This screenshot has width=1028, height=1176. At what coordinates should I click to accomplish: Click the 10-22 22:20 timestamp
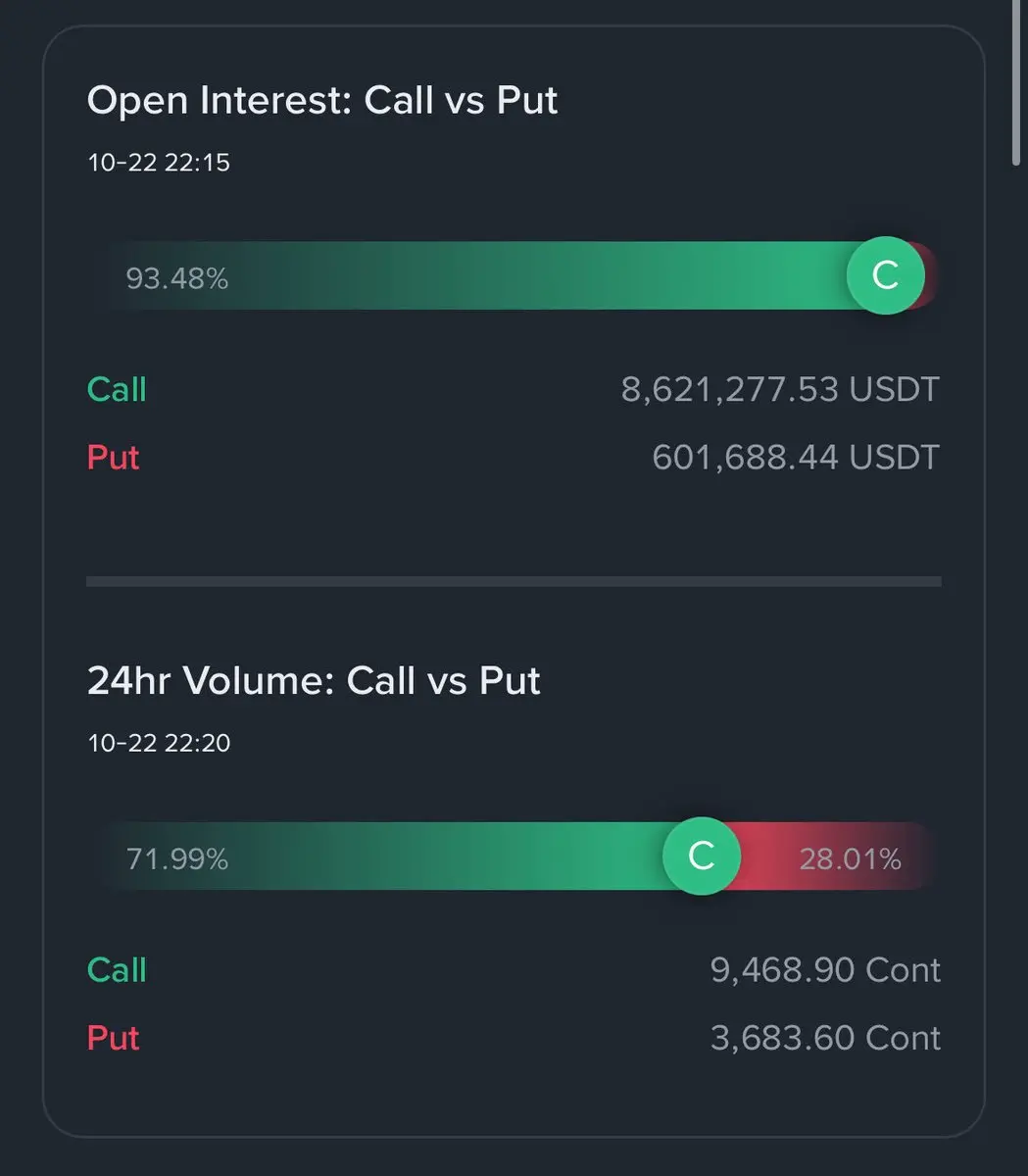(159, 743)
